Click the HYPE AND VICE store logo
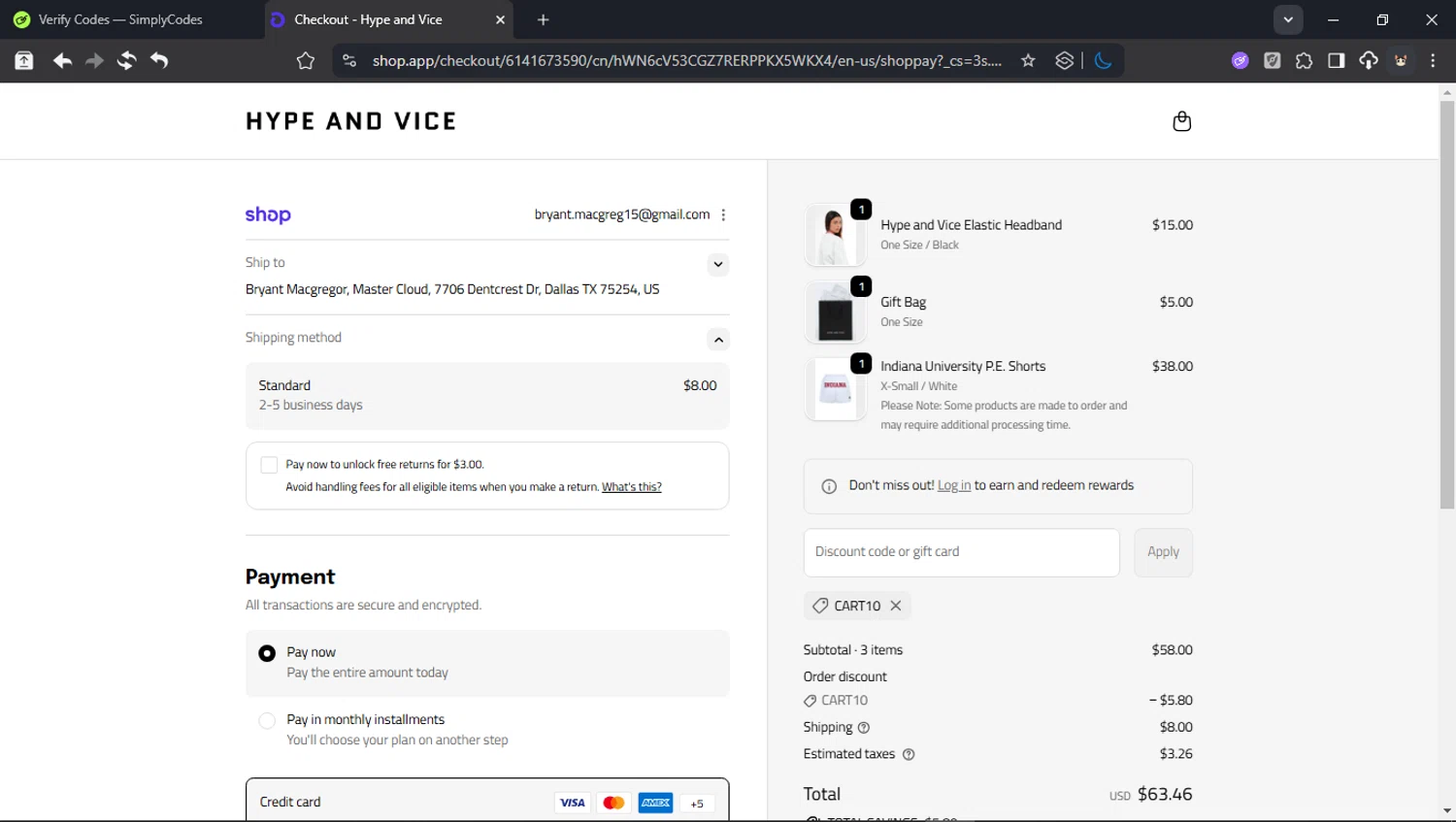This screenshot has width=1456, height=822. [x=351, y=121]
